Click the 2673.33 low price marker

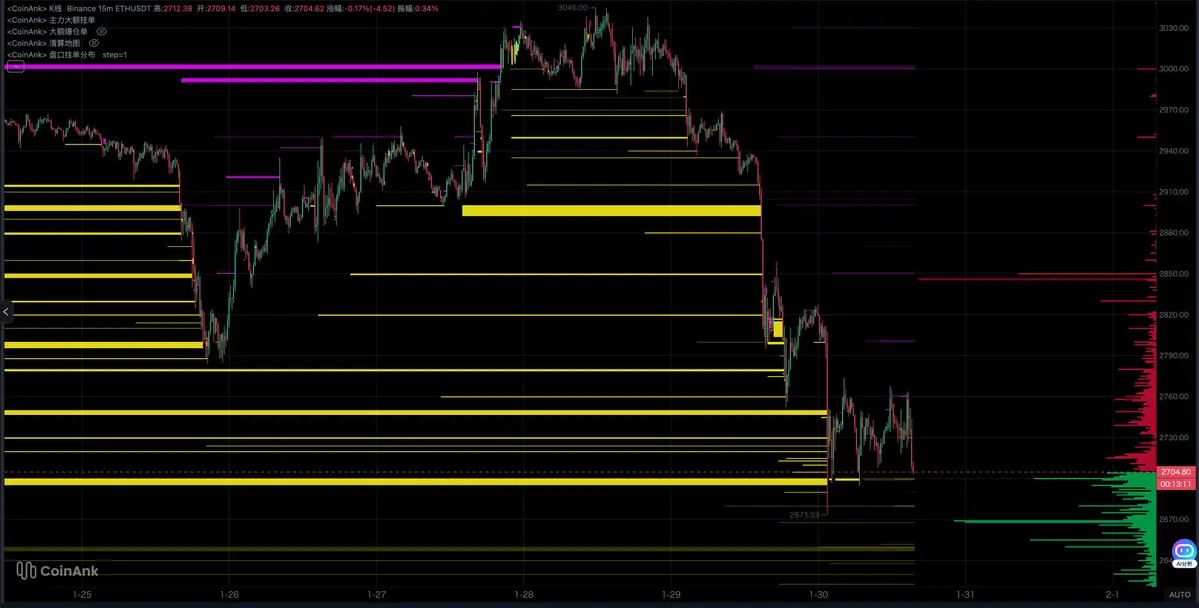804,515
